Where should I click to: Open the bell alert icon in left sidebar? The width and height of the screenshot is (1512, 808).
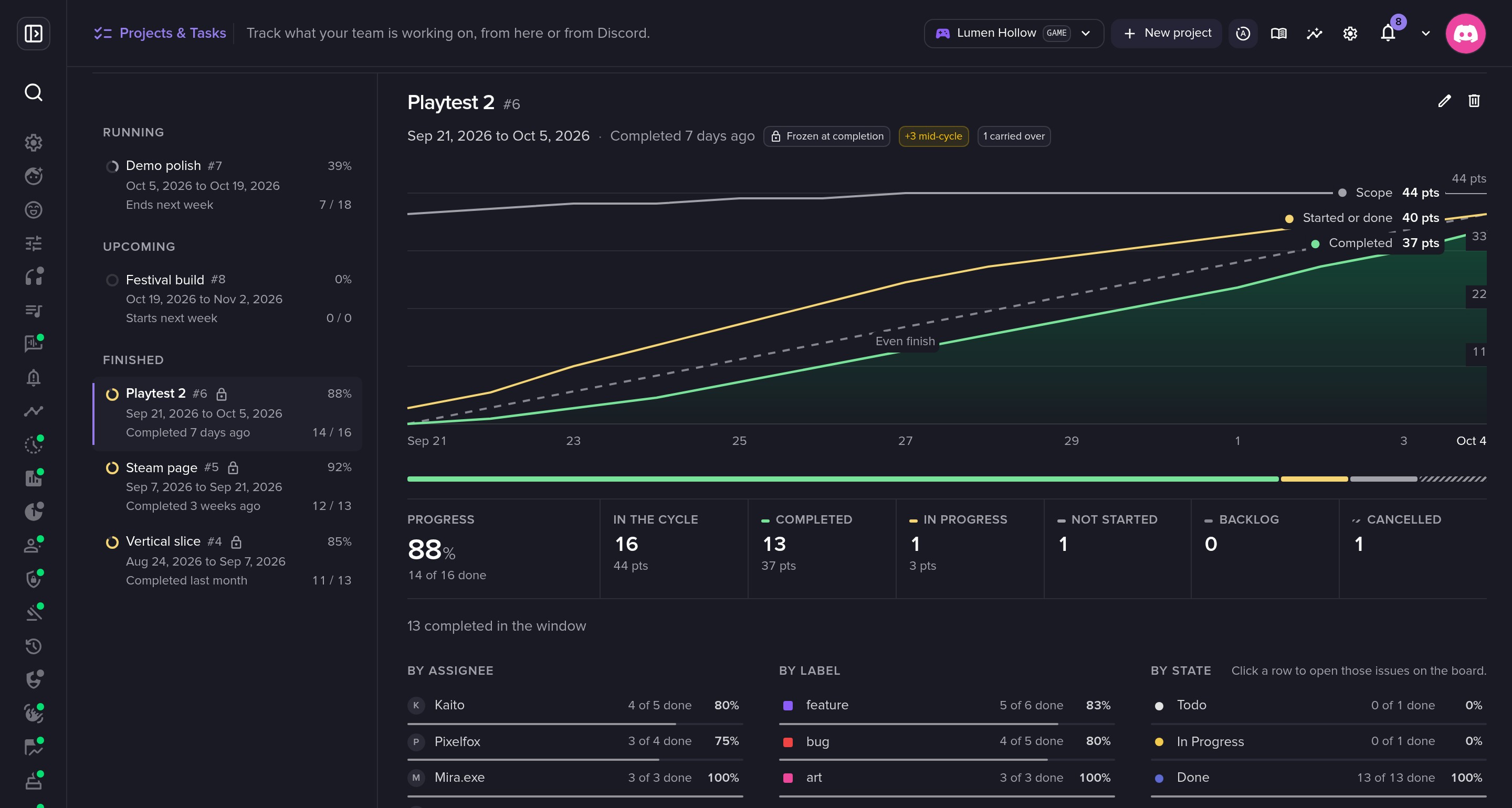(34, 377)
